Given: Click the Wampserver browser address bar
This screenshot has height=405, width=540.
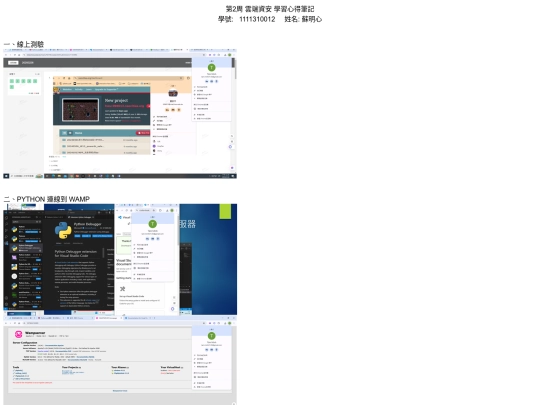Looking at the screenshot, I should (114, 323).
